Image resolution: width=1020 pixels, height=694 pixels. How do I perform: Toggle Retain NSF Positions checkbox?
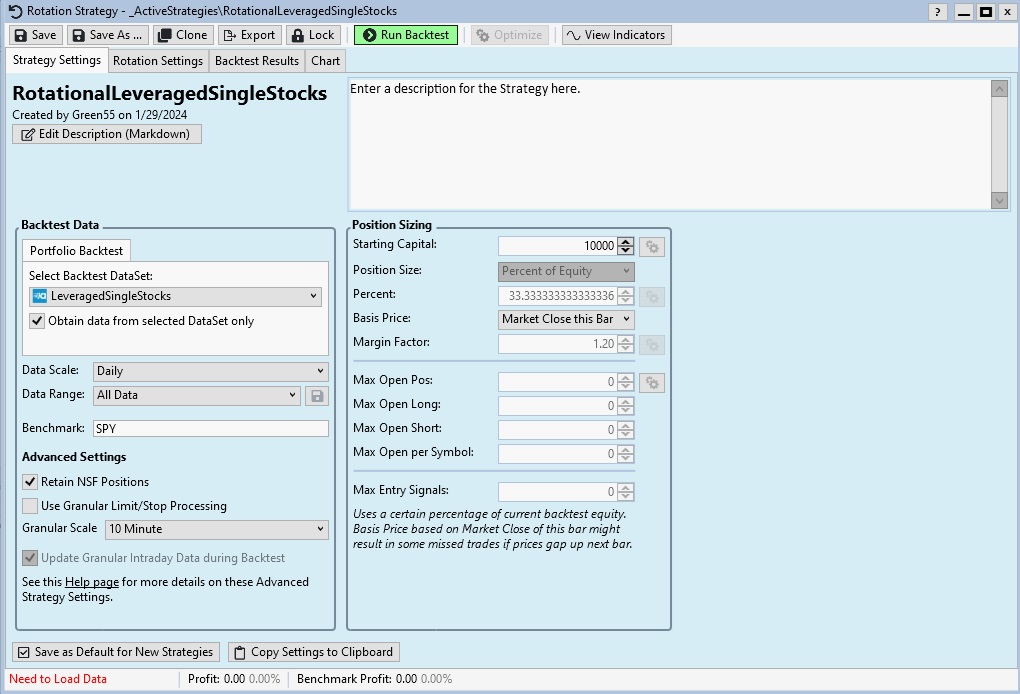point(30,482)
